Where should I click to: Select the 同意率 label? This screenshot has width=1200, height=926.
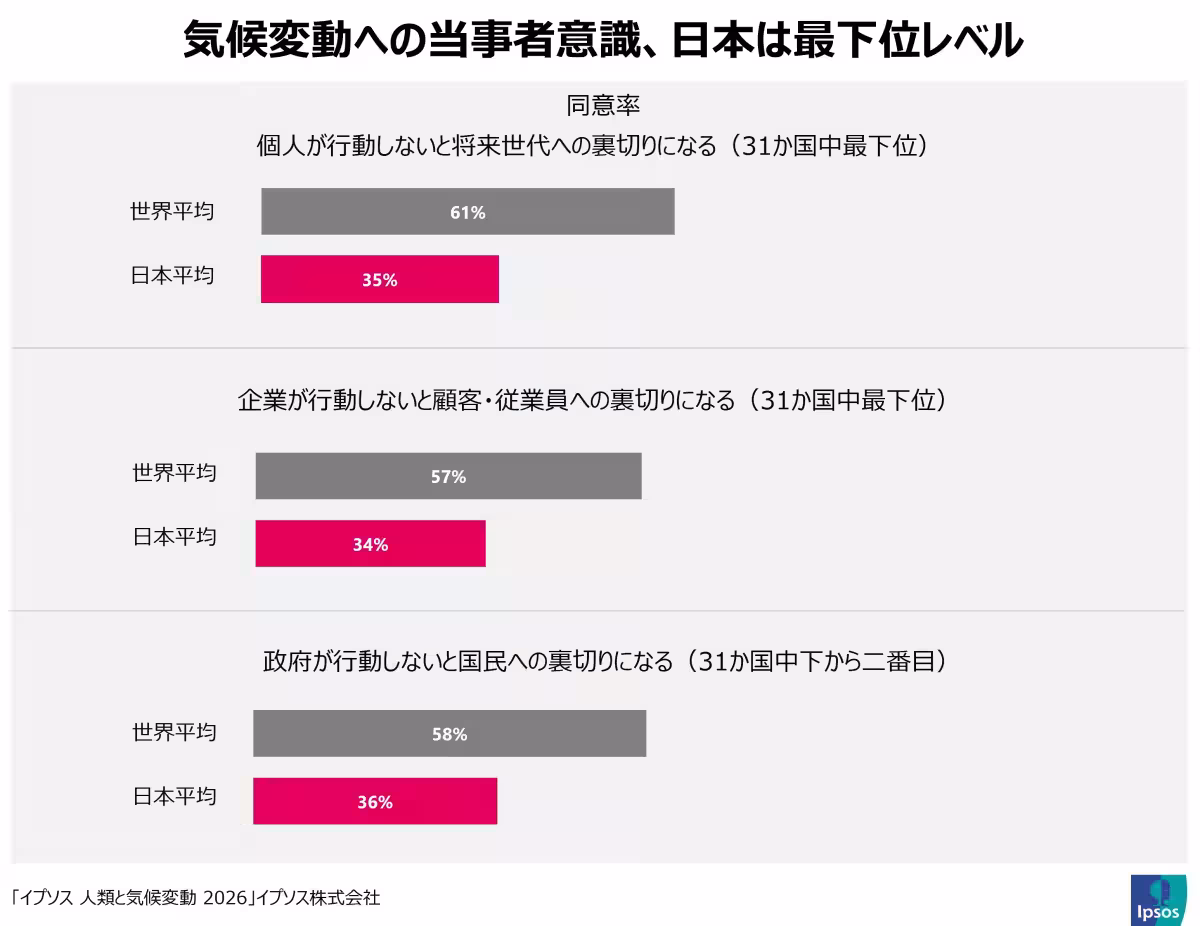click(603, 105)
